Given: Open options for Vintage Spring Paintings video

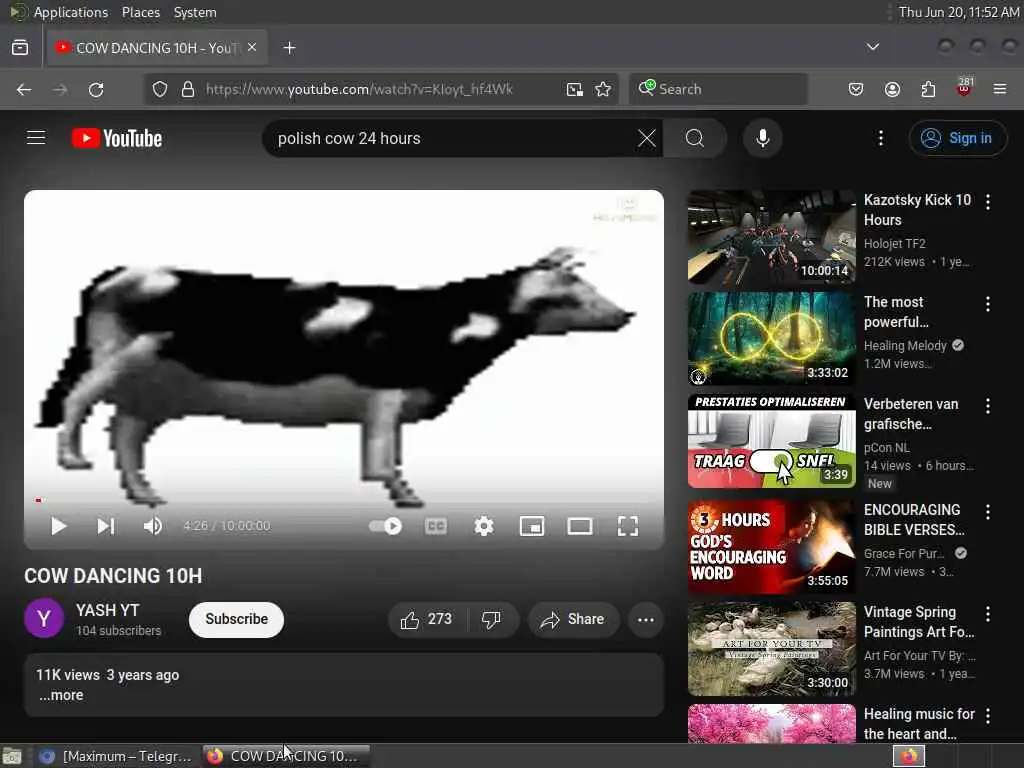Looking at the screenshot, I should (987, 614).
